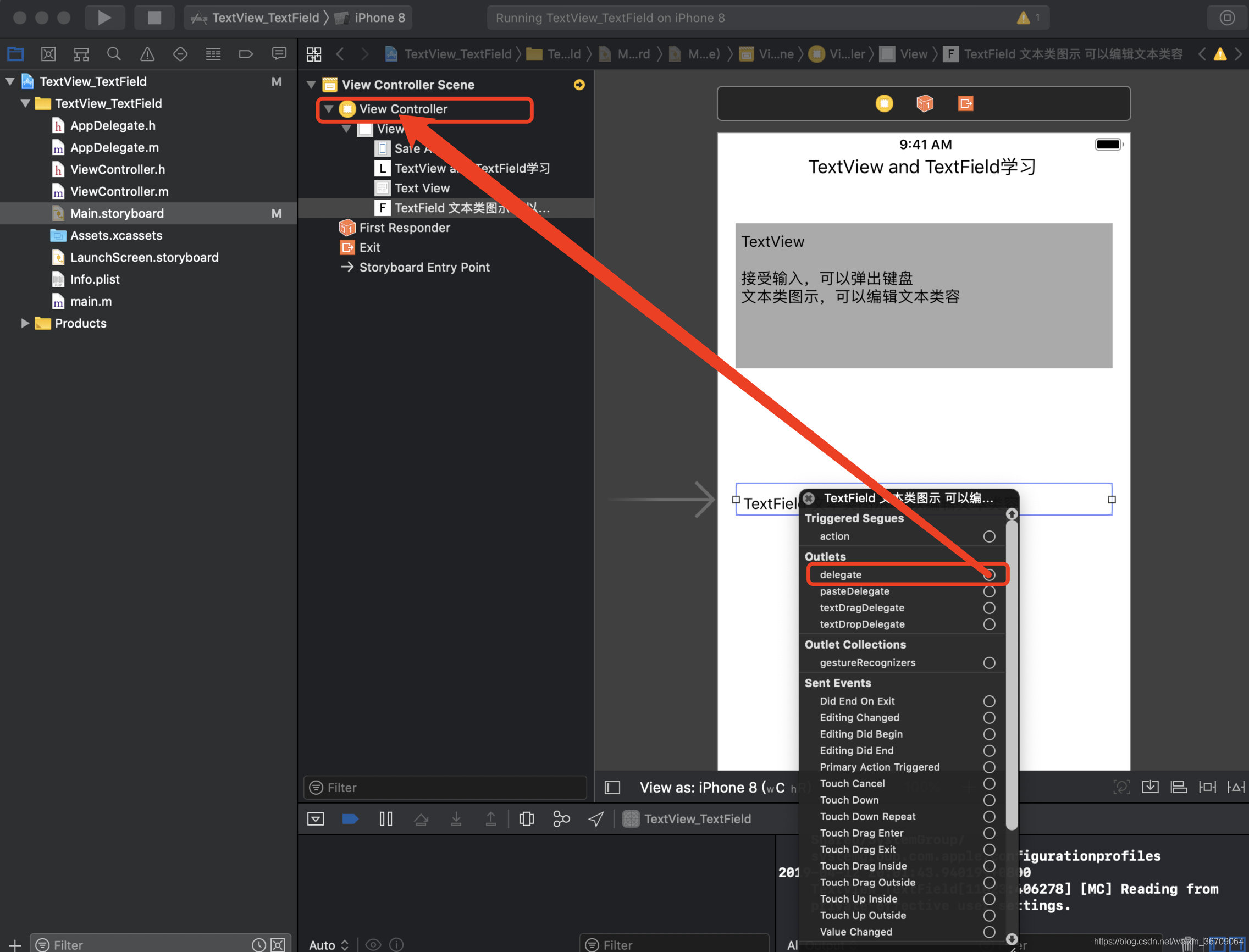Image resolution: width=1249 pixels, height=952 pixels.
Task: Expand the Products folder
Action: pyautogui.click(x=25, y=323)
